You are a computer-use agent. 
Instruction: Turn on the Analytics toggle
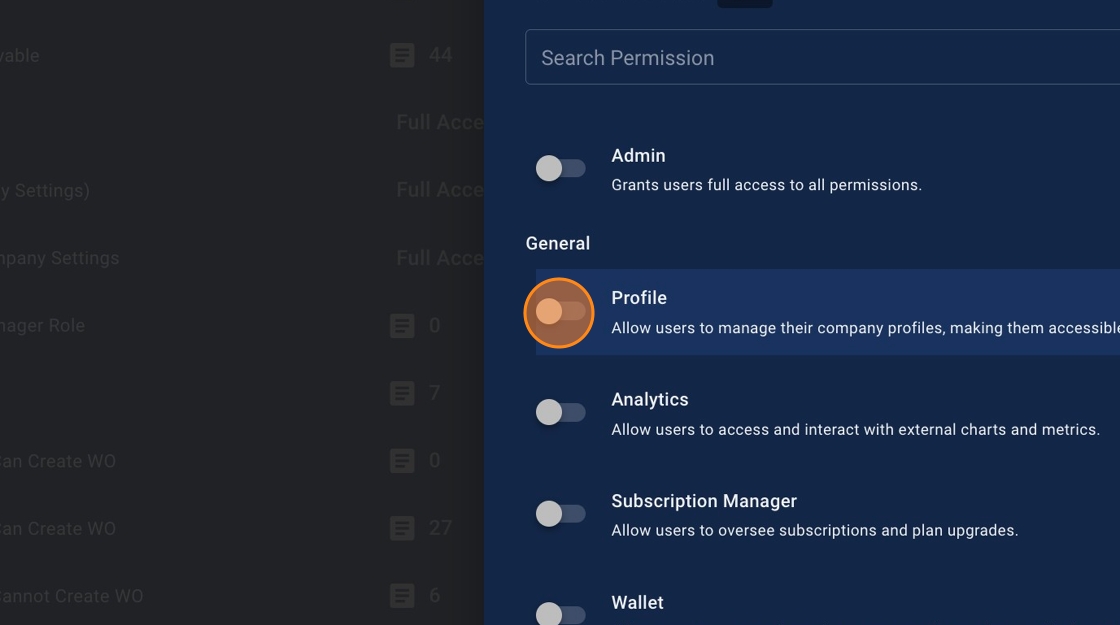pyautogui.click(x=560, y=412)
